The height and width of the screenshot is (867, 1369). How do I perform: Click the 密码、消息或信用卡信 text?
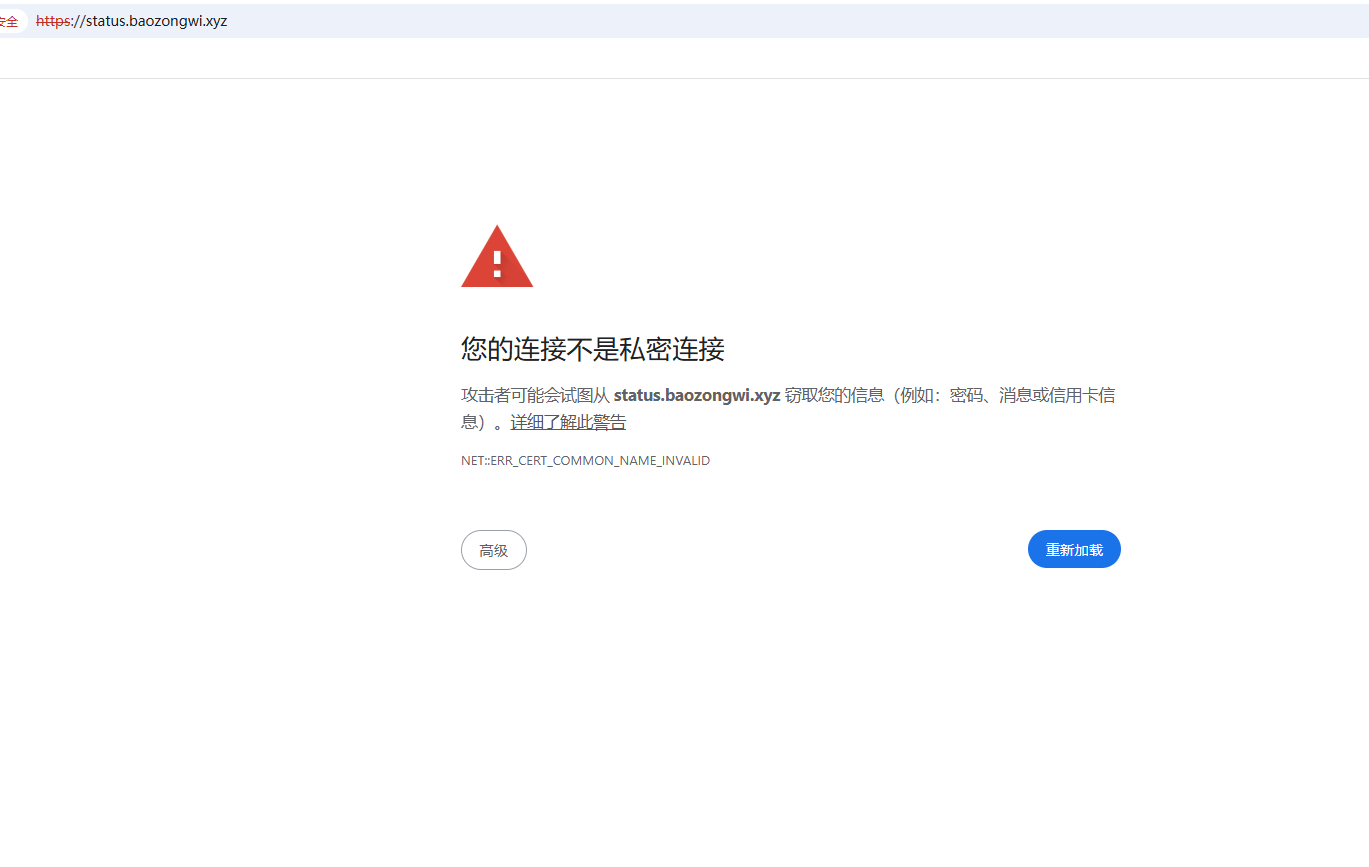click(x=1033, y=395)
